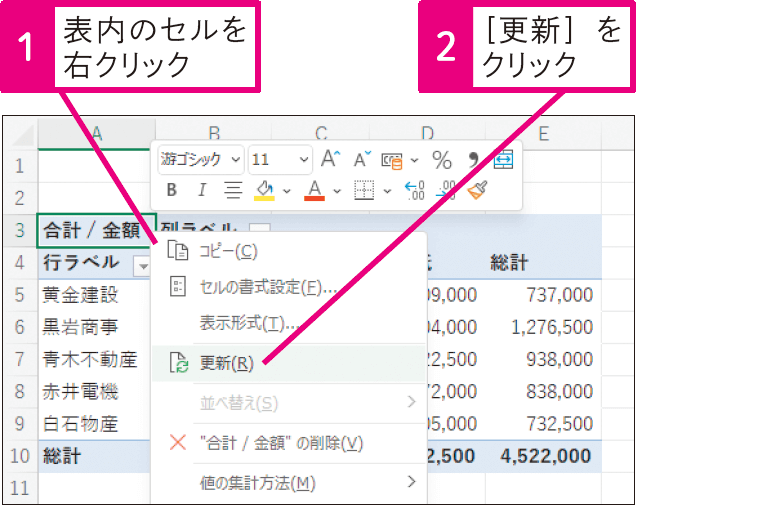Select the 赤井電機 row label
The image size is (783, 505).
coord(80,391)
